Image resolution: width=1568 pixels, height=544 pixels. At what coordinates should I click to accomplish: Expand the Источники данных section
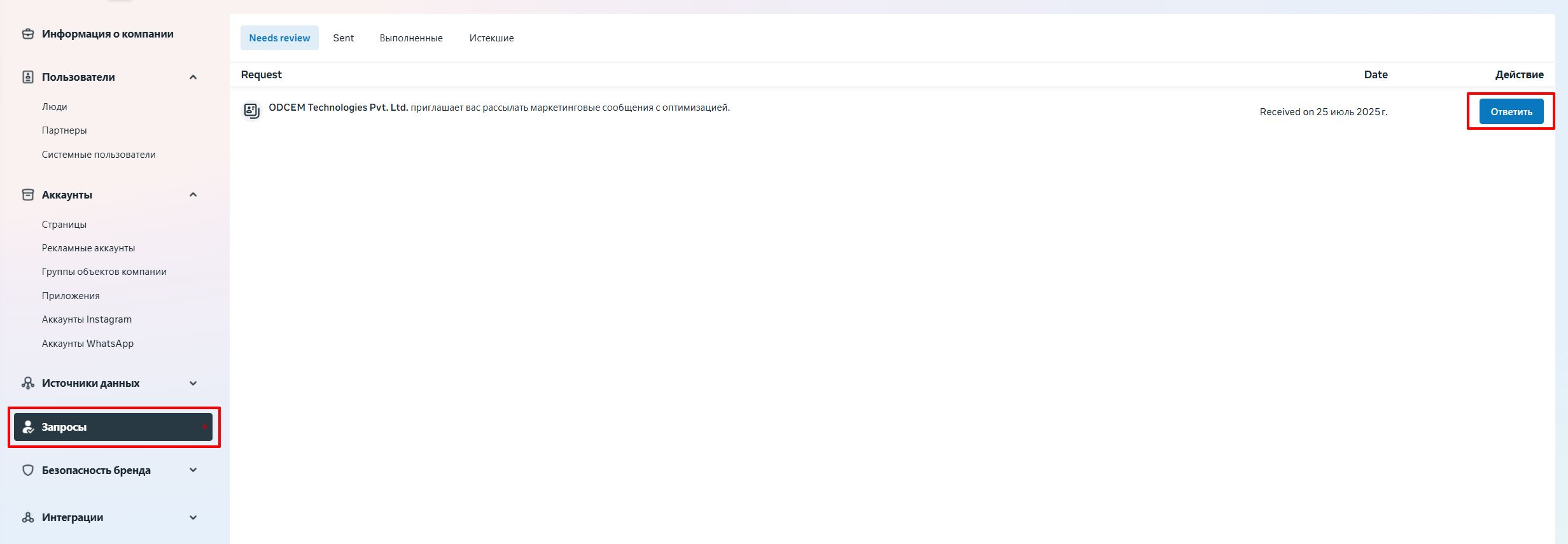(x=193, y=383)
